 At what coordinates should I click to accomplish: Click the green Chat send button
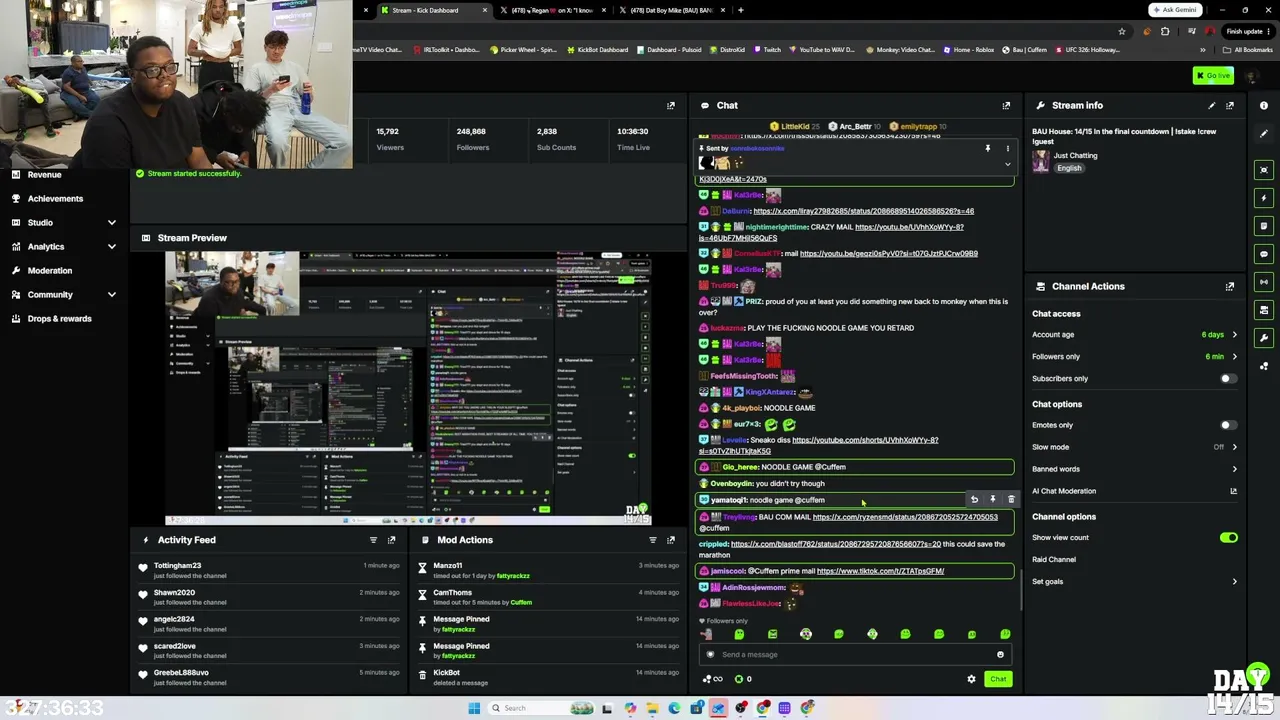(998, 679)
